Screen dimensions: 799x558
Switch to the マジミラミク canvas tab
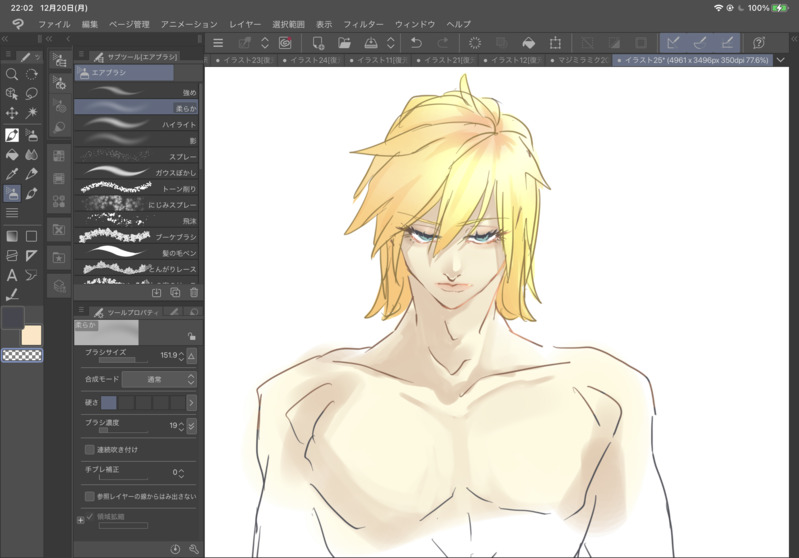coord(580,60)
